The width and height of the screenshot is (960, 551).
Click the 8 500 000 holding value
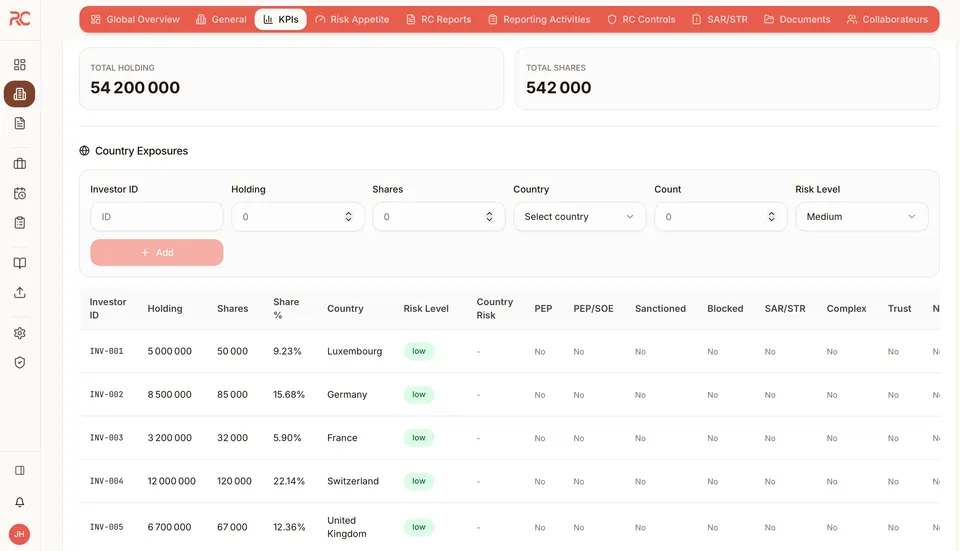170,395
